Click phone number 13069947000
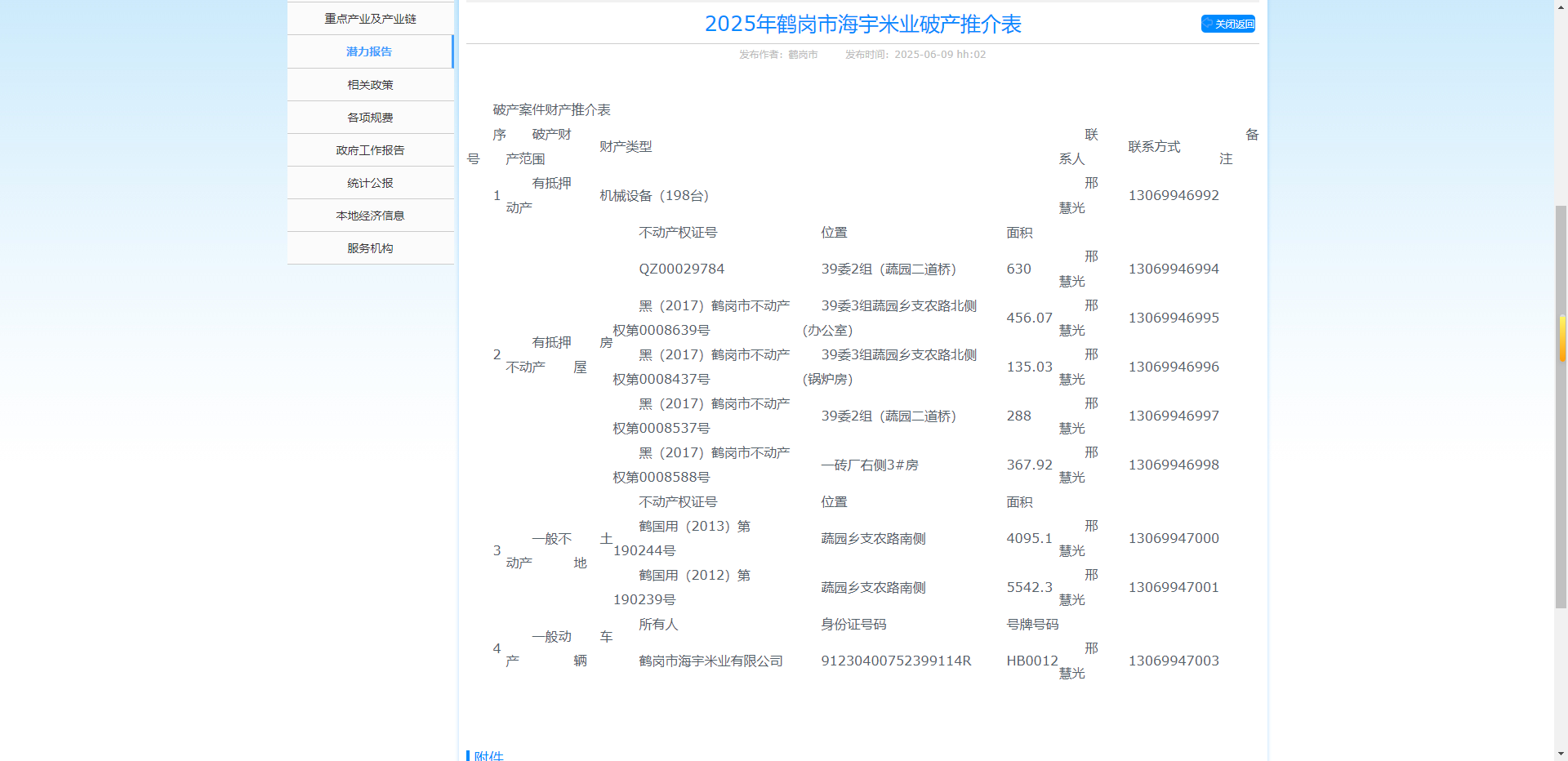The height and width of the screenshot is (761, 1568). 1174,538
